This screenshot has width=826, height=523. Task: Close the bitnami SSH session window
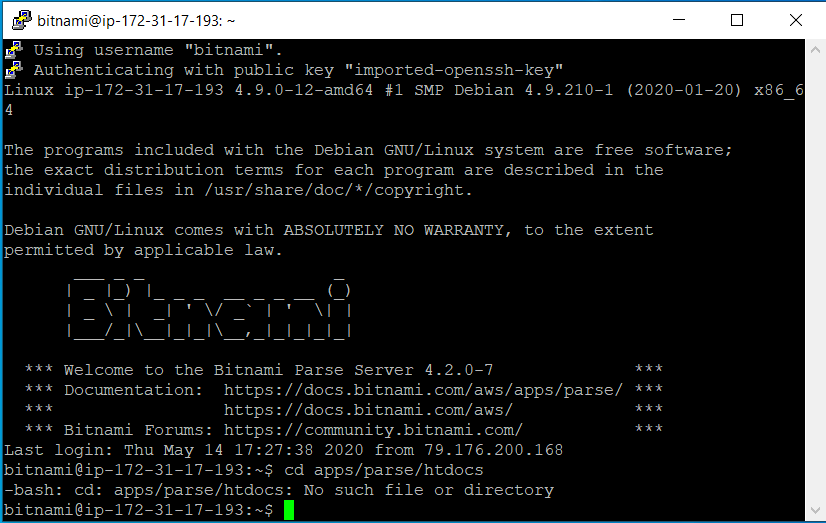coord(796,20)
